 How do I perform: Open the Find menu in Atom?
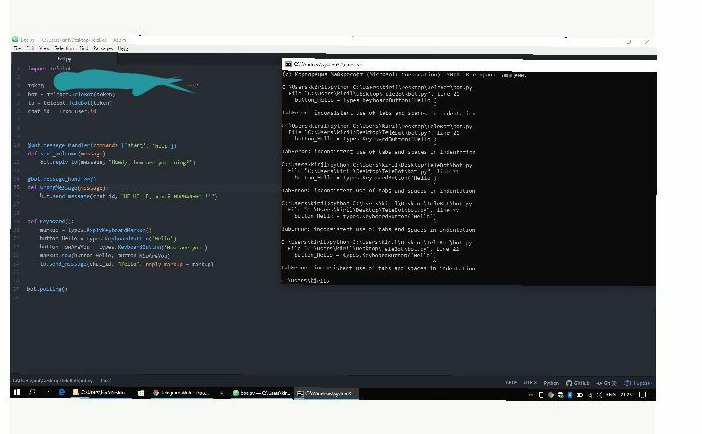tap(84, 48)
